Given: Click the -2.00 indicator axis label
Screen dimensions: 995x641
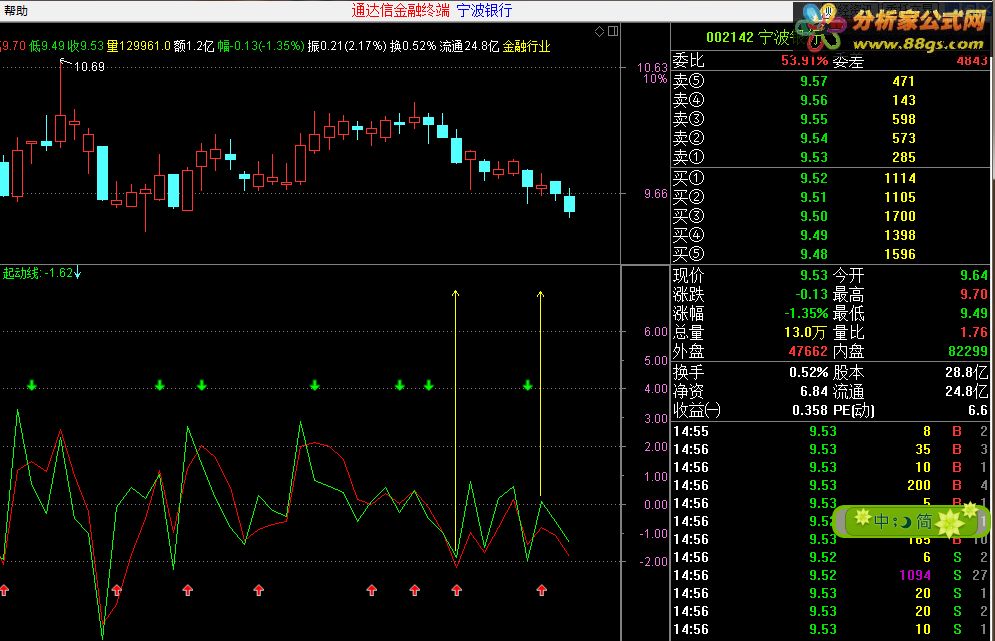Looking at the screenshot, I should click(654, 562).
